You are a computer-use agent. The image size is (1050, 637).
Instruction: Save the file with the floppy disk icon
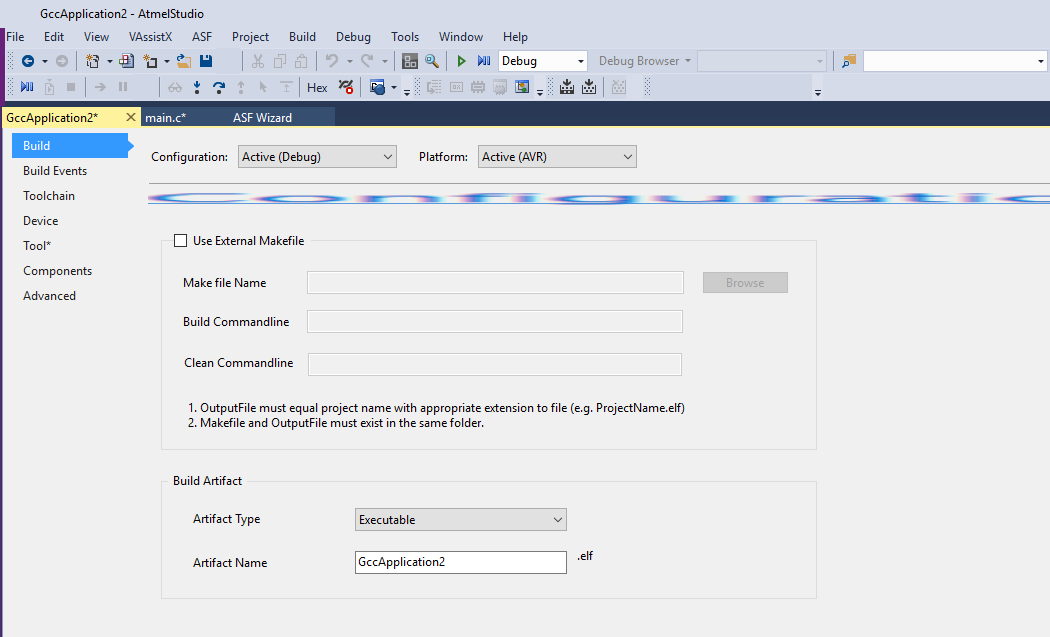[x=206, y=61]
